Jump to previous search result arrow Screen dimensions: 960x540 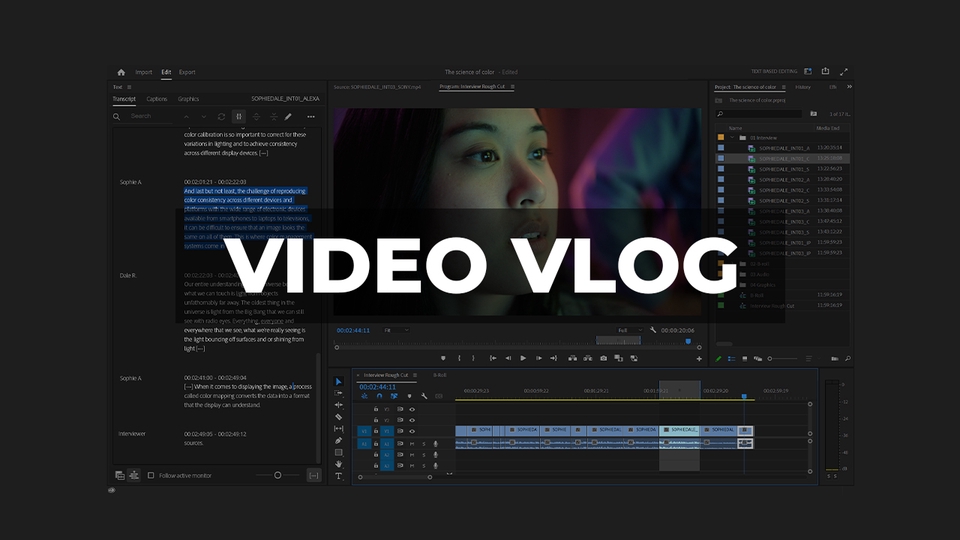pyautogui.click(x=186, y=116)
